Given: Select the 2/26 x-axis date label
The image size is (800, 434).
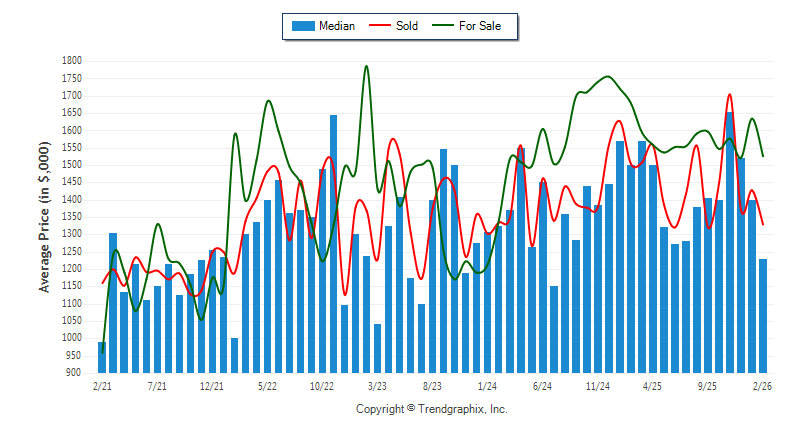Looking at the screenshot, I should tap(762, 385).
